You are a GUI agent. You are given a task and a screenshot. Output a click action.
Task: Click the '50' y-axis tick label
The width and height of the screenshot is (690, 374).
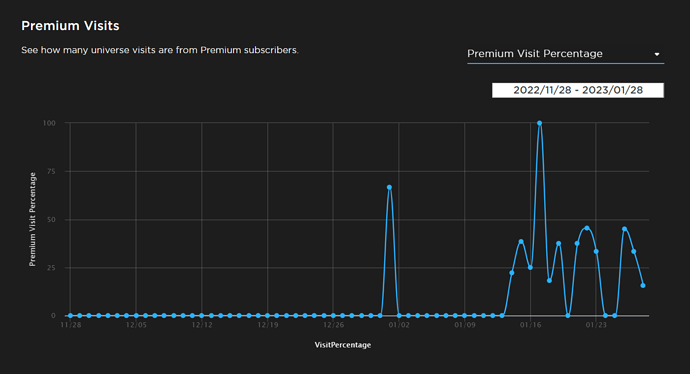(x=51, y=220)
